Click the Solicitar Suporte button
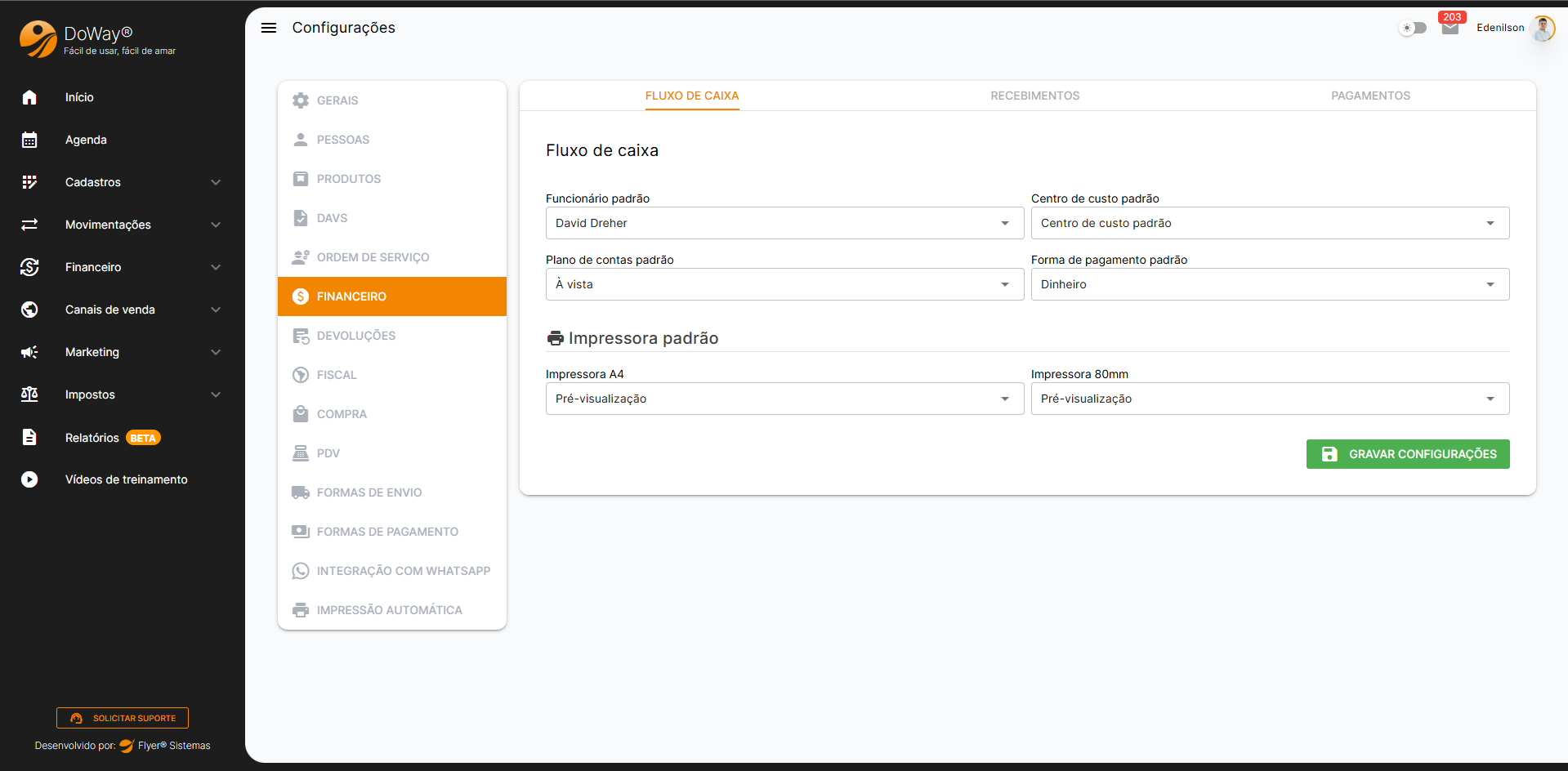This screenshot has width=1568, height=771. [123, 718]
